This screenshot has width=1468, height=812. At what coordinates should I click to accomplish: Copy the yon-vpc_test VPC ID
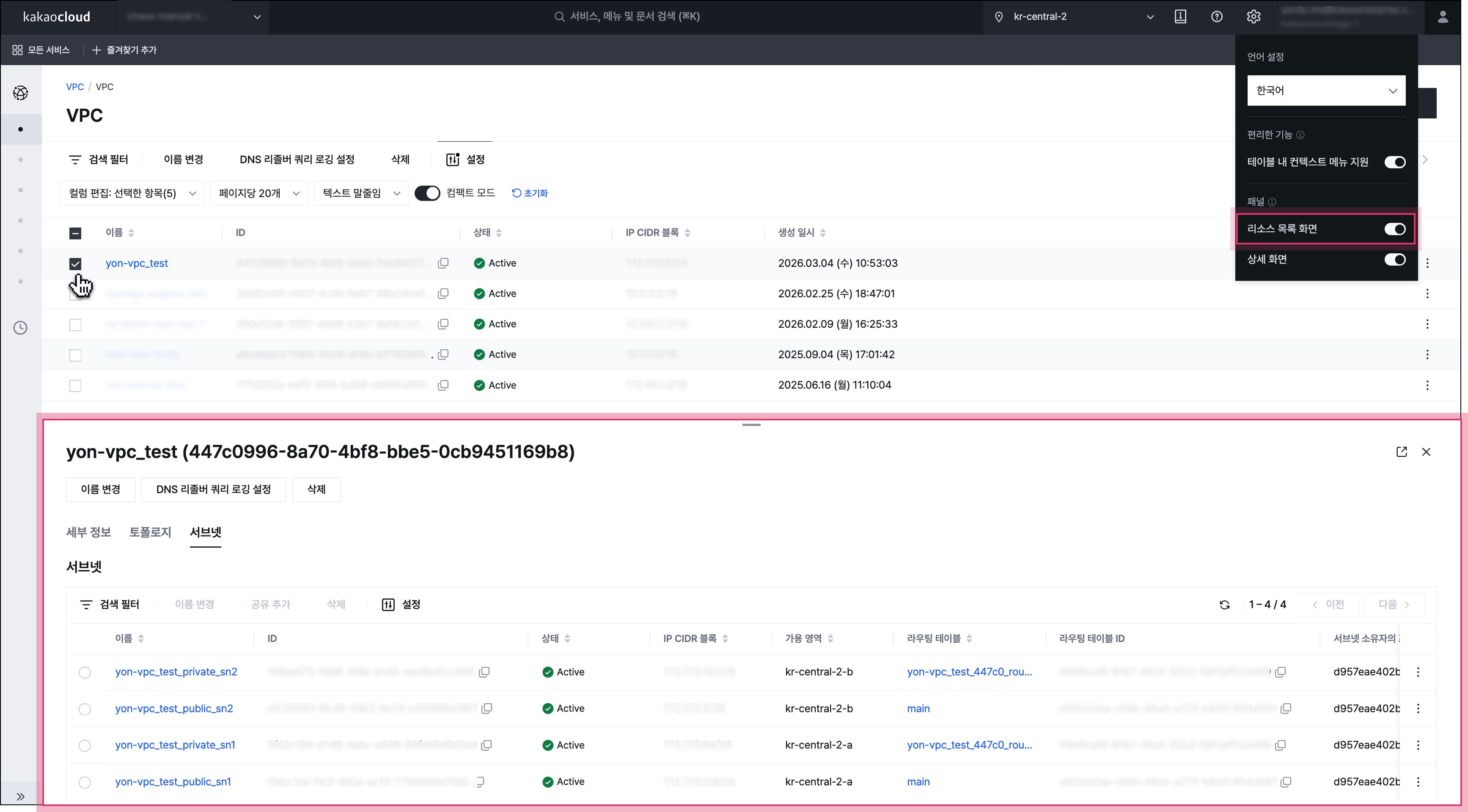pyautogui.click(x=443, y=263)
